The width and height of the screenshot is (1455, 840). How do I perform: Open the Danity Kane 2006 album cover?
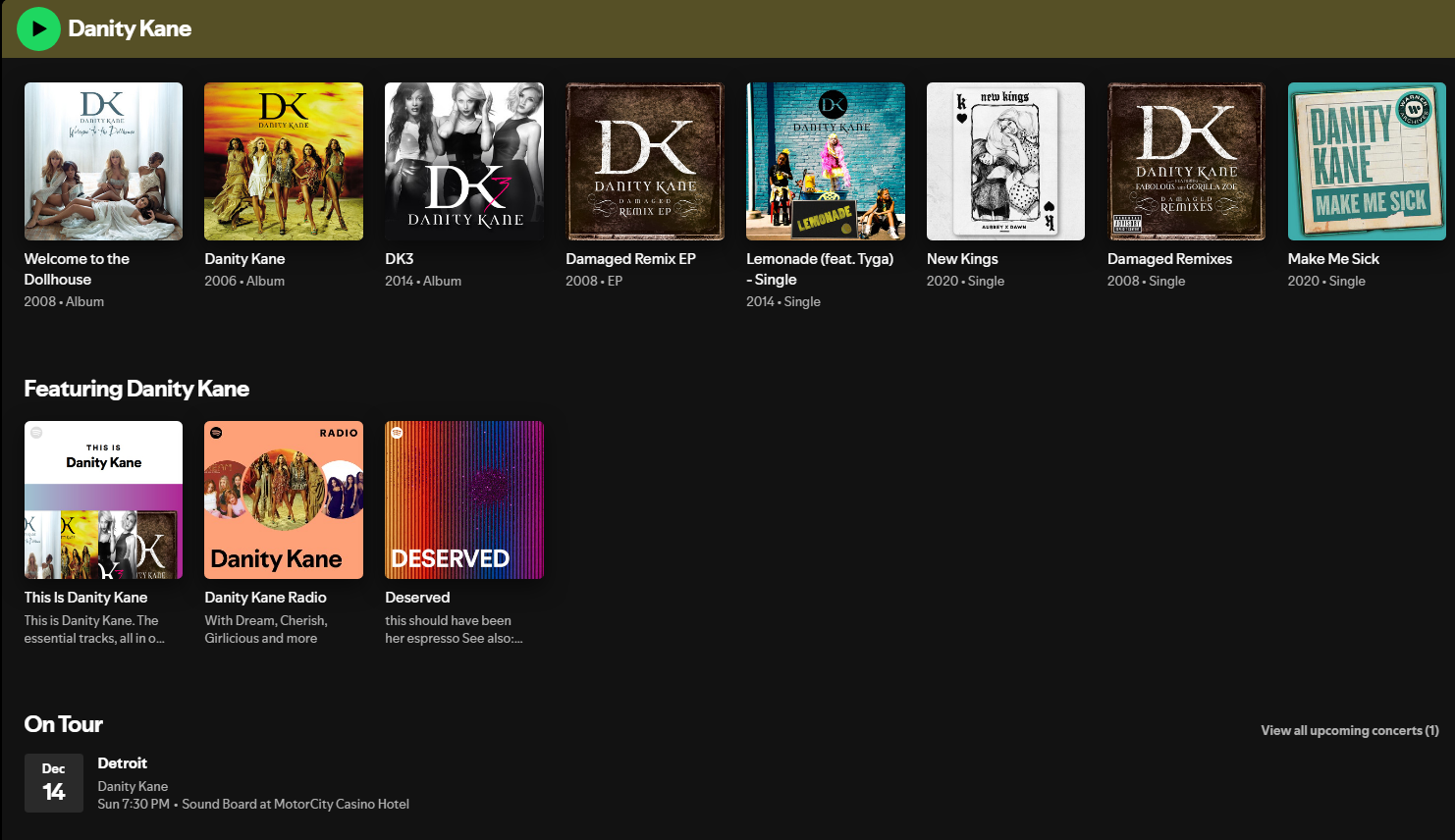(x=284, y=161)
